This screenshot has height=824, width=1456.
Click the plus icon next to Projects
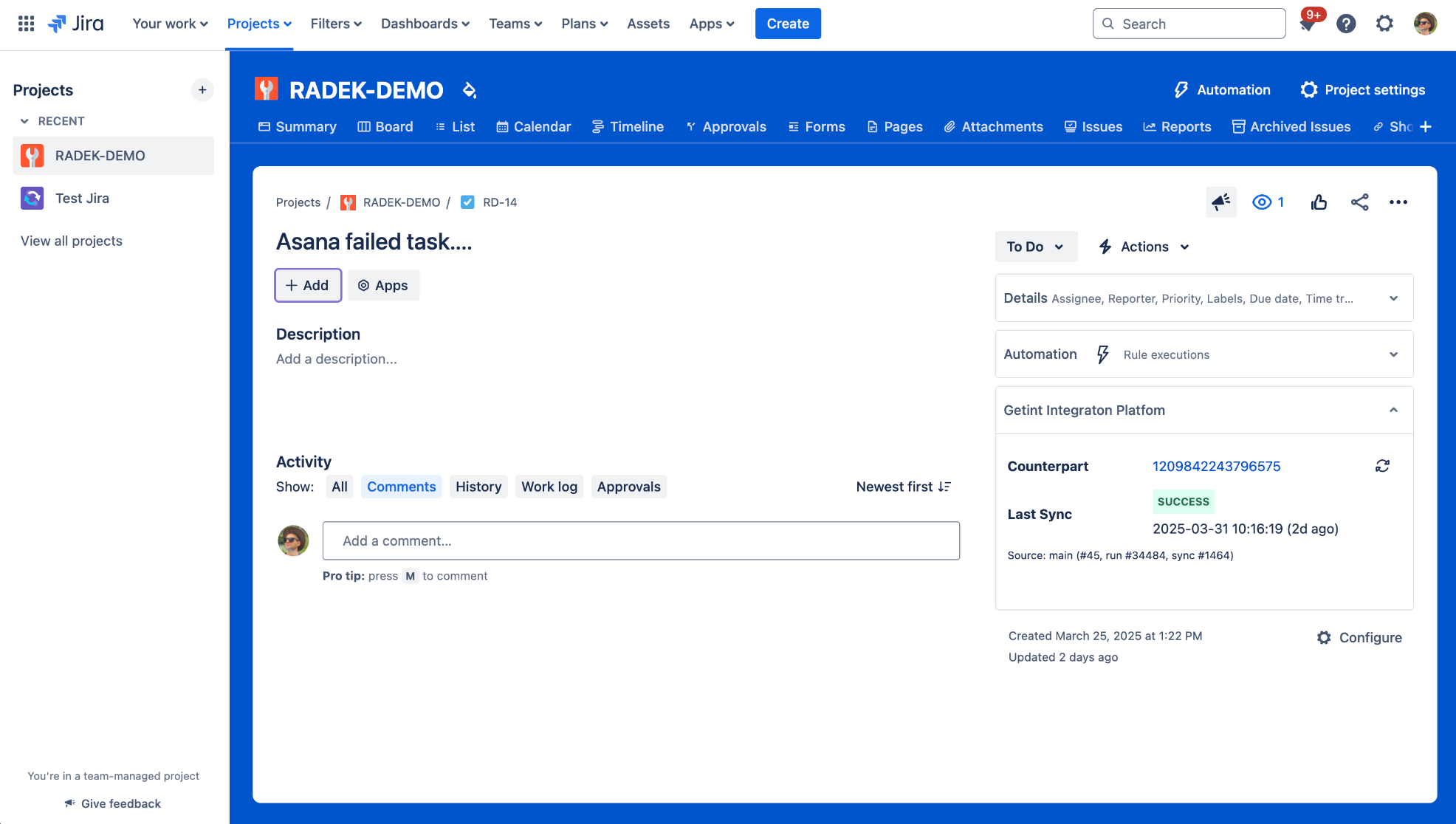(x=202, y=90)
